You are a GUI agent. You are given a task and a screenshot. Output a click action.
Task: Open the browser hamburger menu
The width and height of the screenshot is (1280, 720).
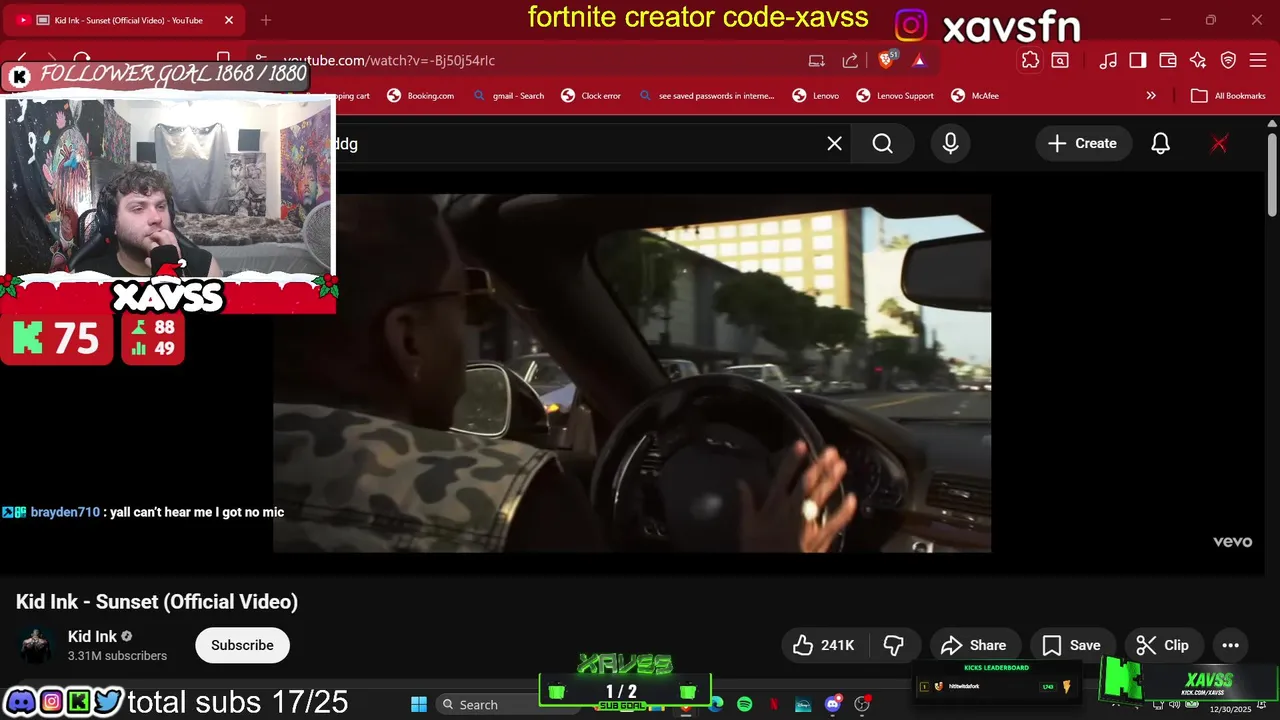coord(1259,60)
